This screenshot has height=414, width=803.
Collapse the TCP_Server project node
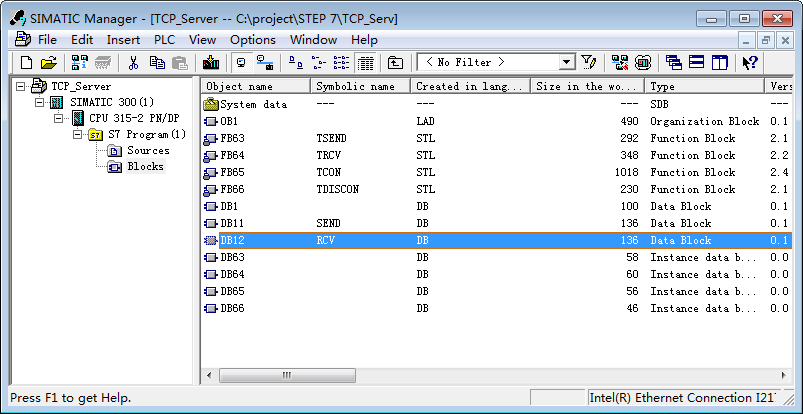tap(20, 86)
